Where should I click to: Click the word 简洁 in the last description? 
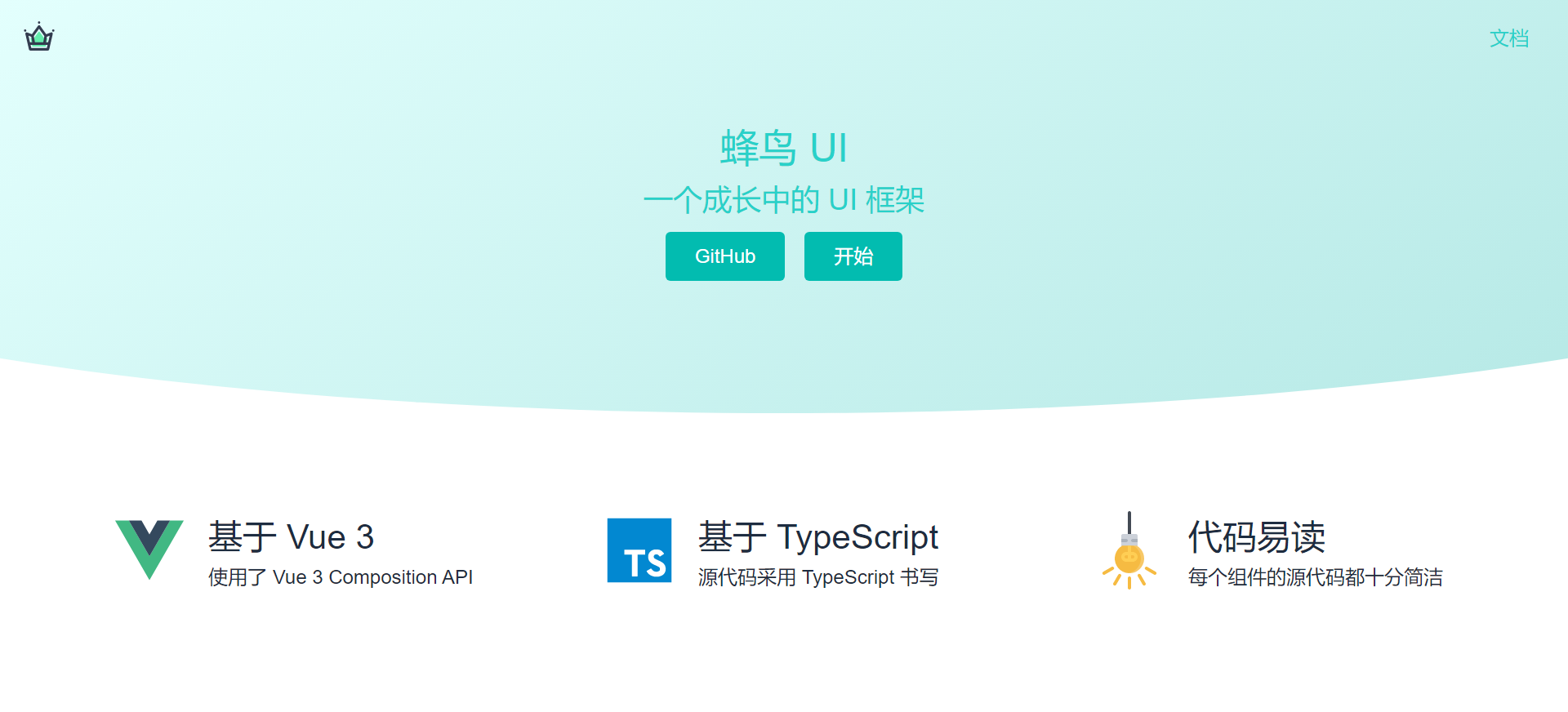point(1423,577)
